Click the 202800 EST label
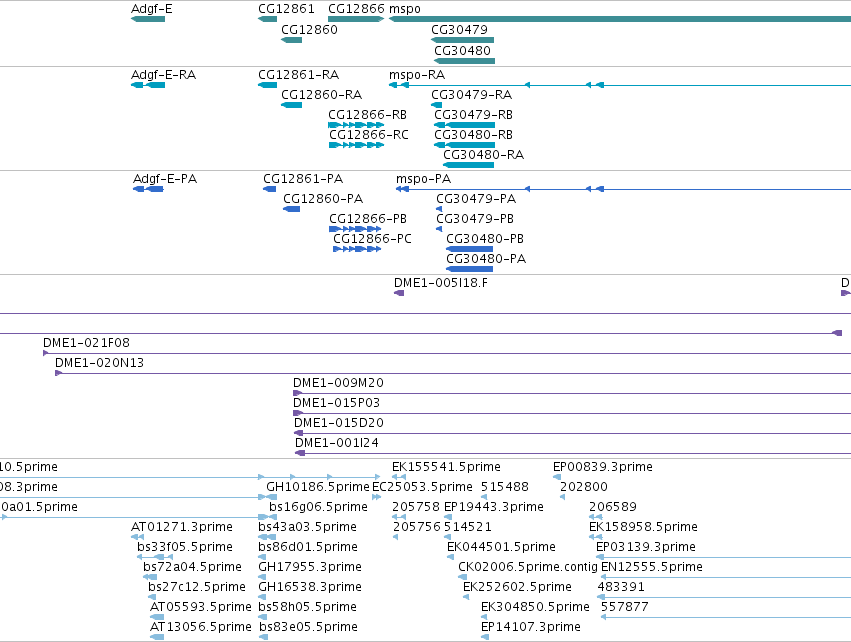The image size is (851, 642). pos(584,487)
